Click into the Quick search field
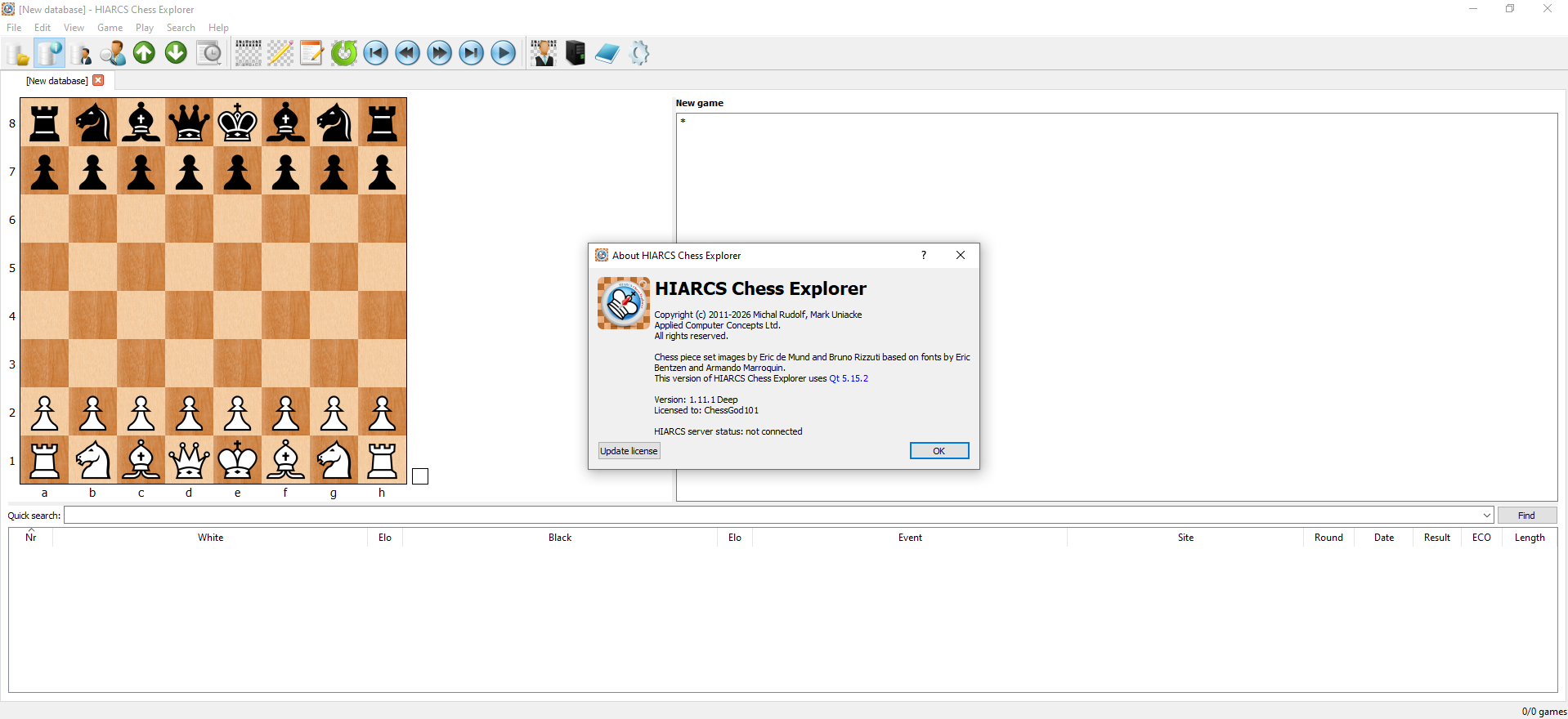This screenshot has width=1568, height=719. click(x=773, y=516)
